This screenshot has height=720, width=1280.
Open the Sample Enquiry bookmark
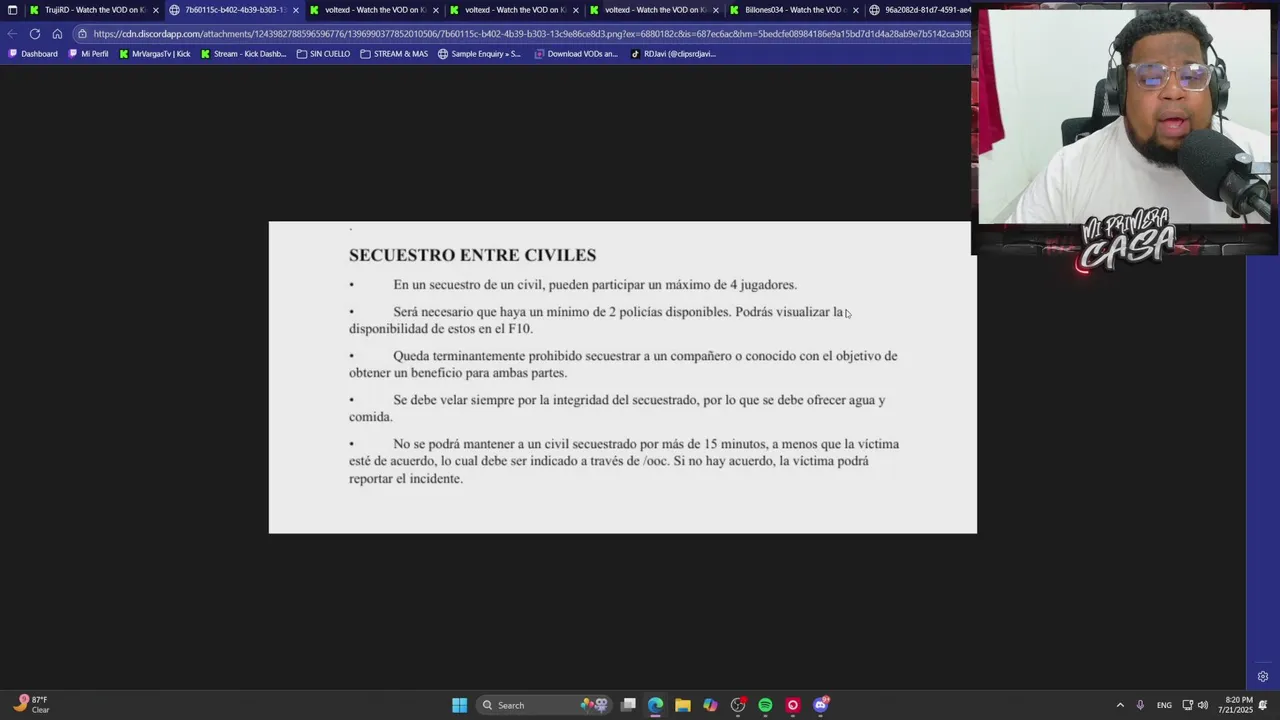(479, 54)
